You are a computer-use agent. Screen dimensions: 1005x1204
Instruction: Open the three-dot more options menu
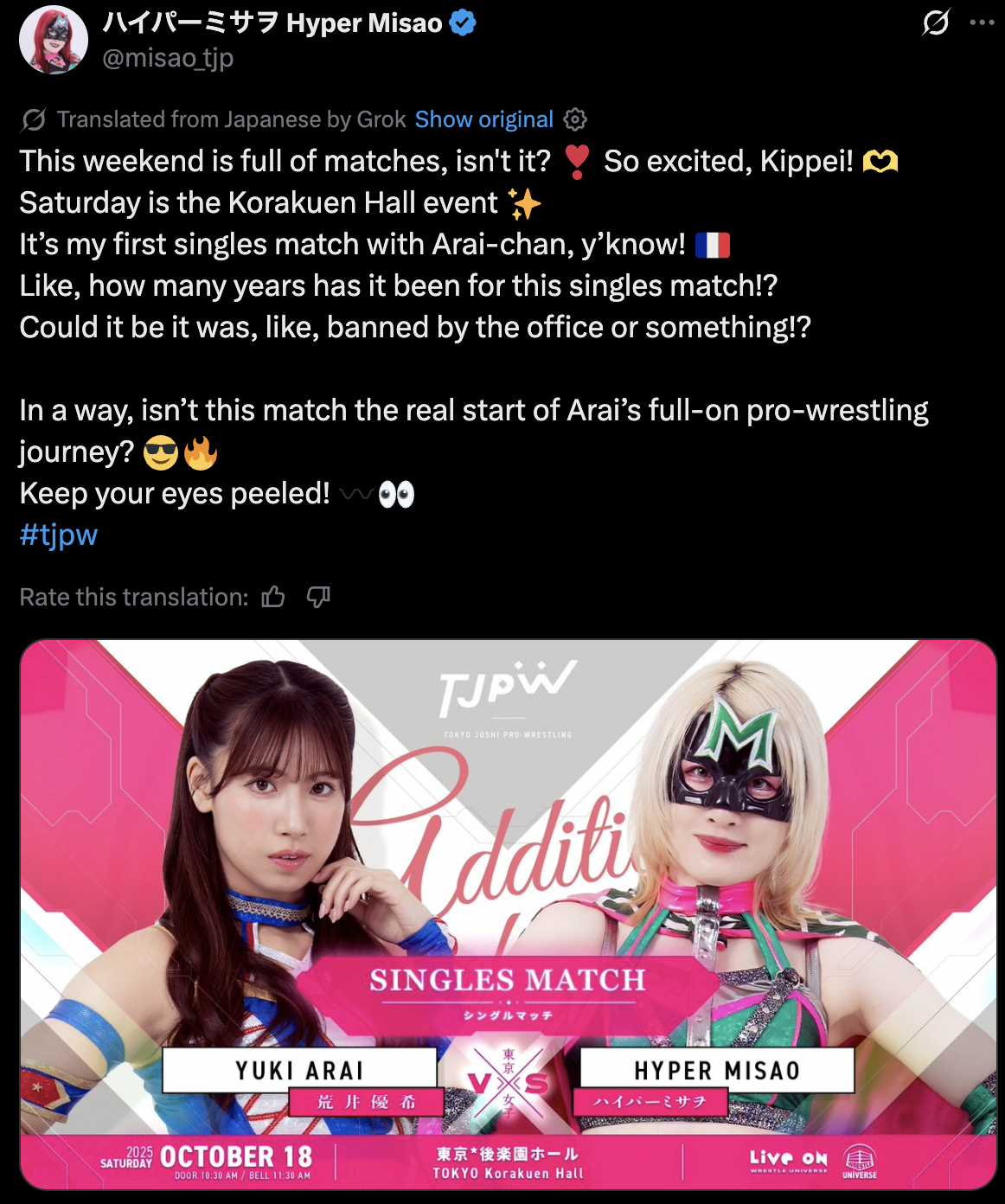[982, 22]
